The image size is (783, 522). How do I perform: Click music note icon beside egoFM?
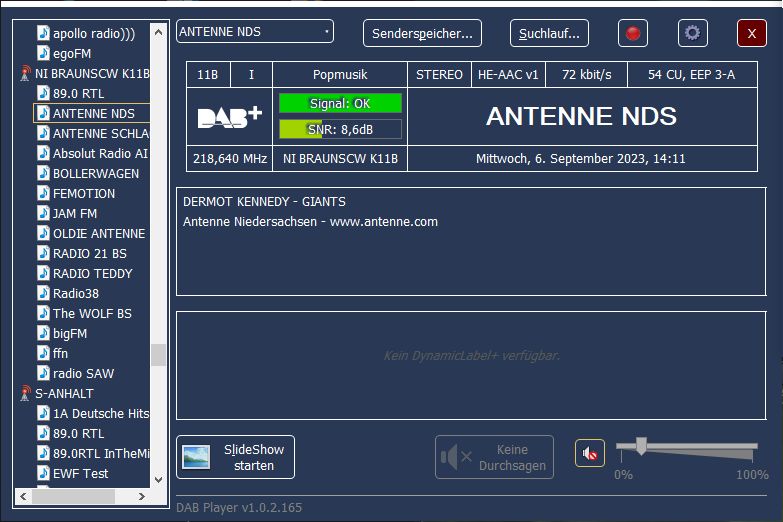43,53
